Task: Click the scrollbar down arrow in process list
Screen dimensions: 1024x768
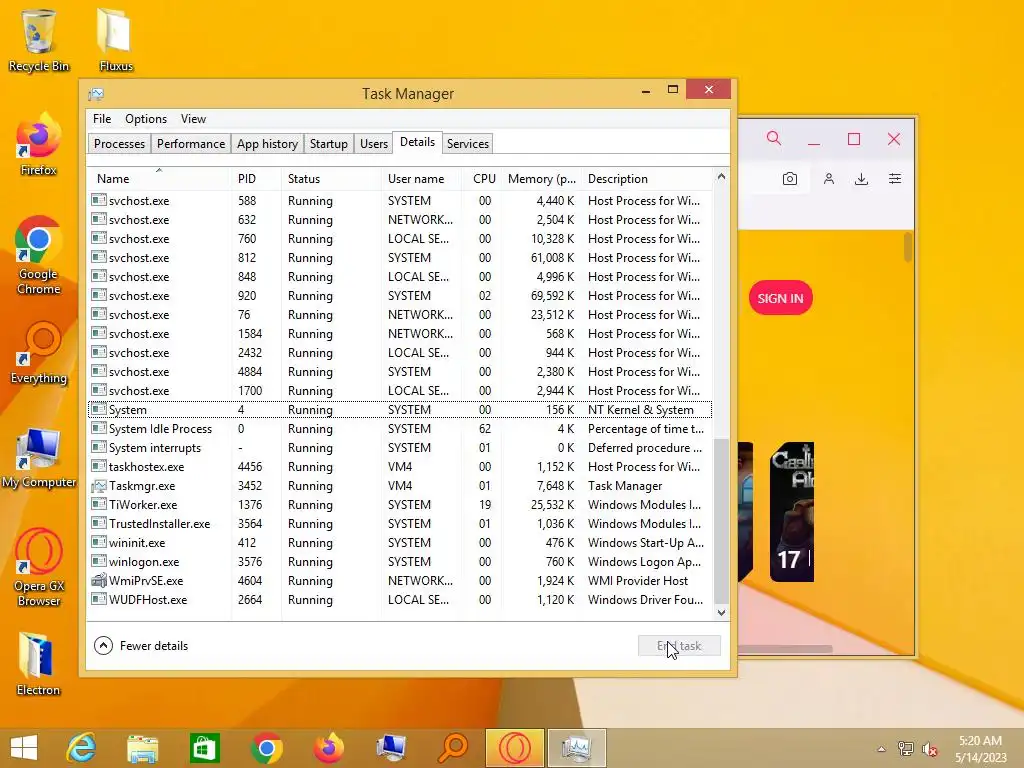Action: [721, 613]
